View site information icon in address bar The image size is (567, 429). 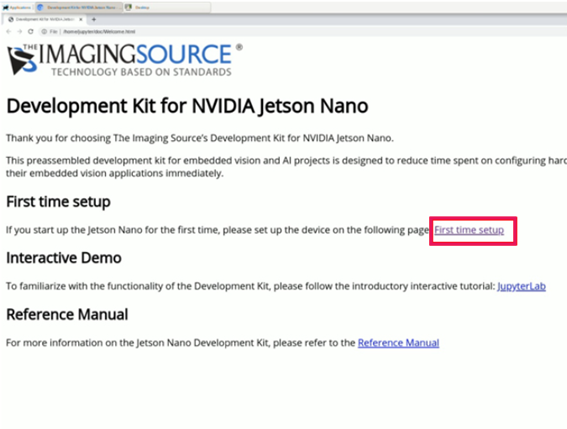click(44, 31)
